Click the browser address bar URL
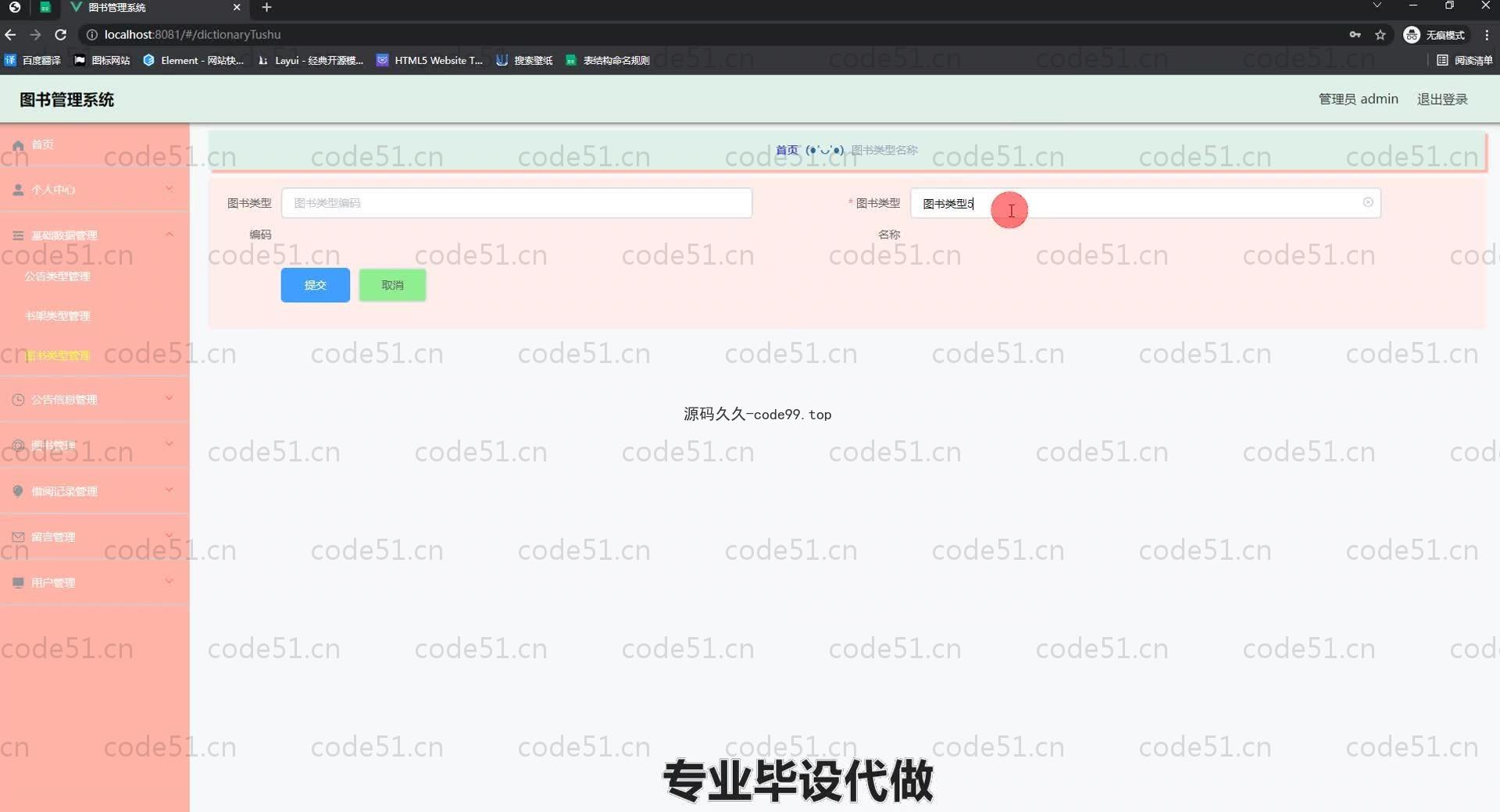This screenshot has width=1500, height=812. click(192, 34)
